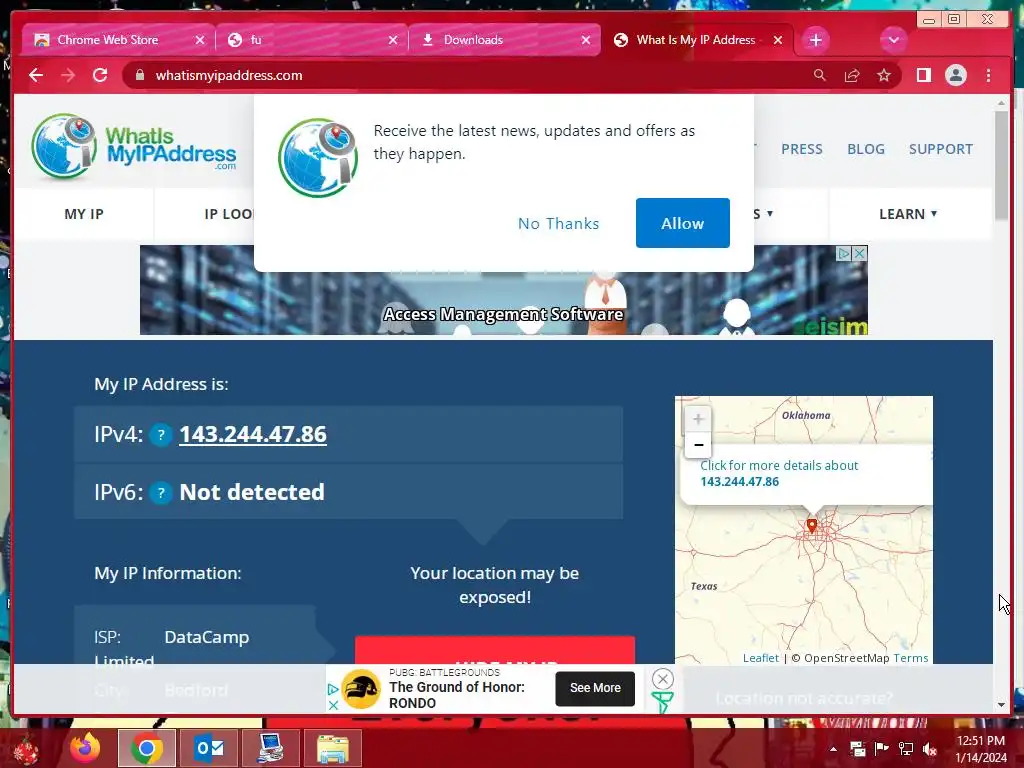
Task: Open File Explorer from the taskbar
Action: click(x=332, y=748)
